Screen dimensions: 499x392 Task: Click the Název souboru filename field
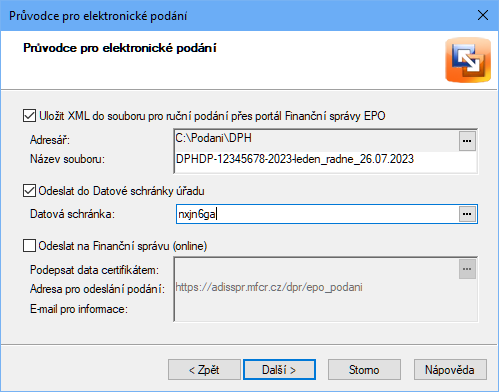click(326, 159)
